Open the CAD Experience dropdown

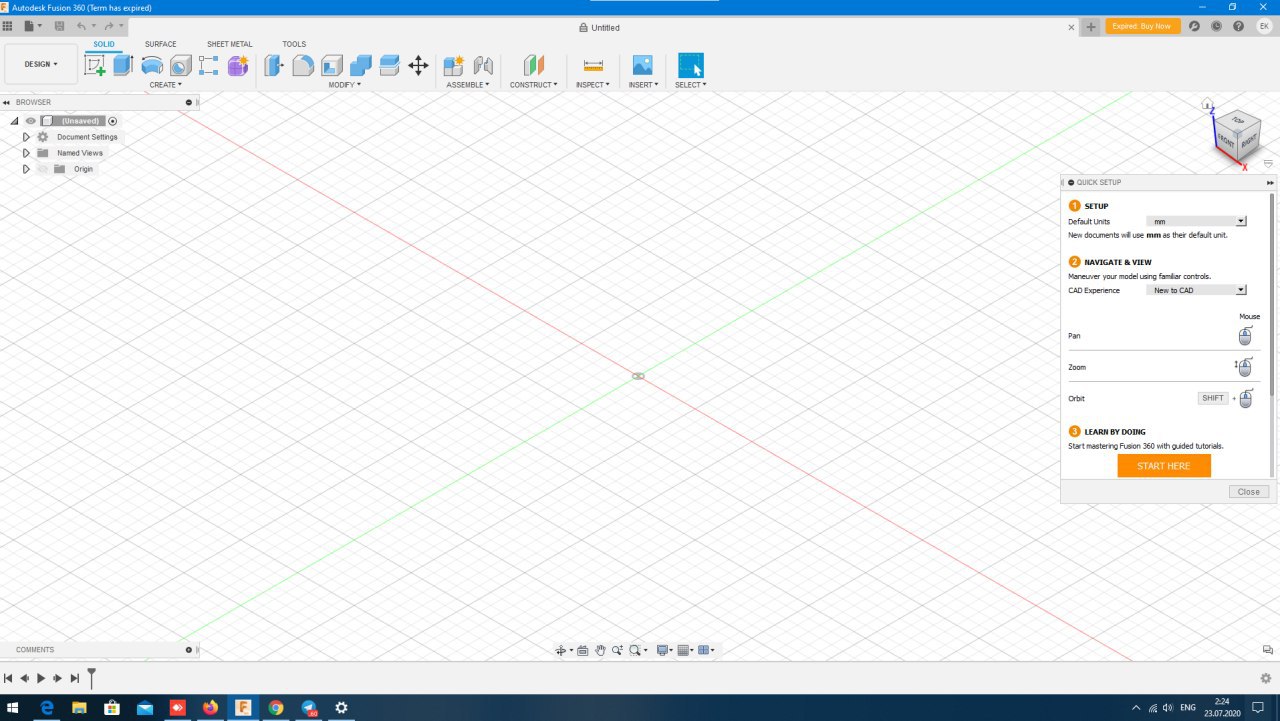pos(1196,290)
